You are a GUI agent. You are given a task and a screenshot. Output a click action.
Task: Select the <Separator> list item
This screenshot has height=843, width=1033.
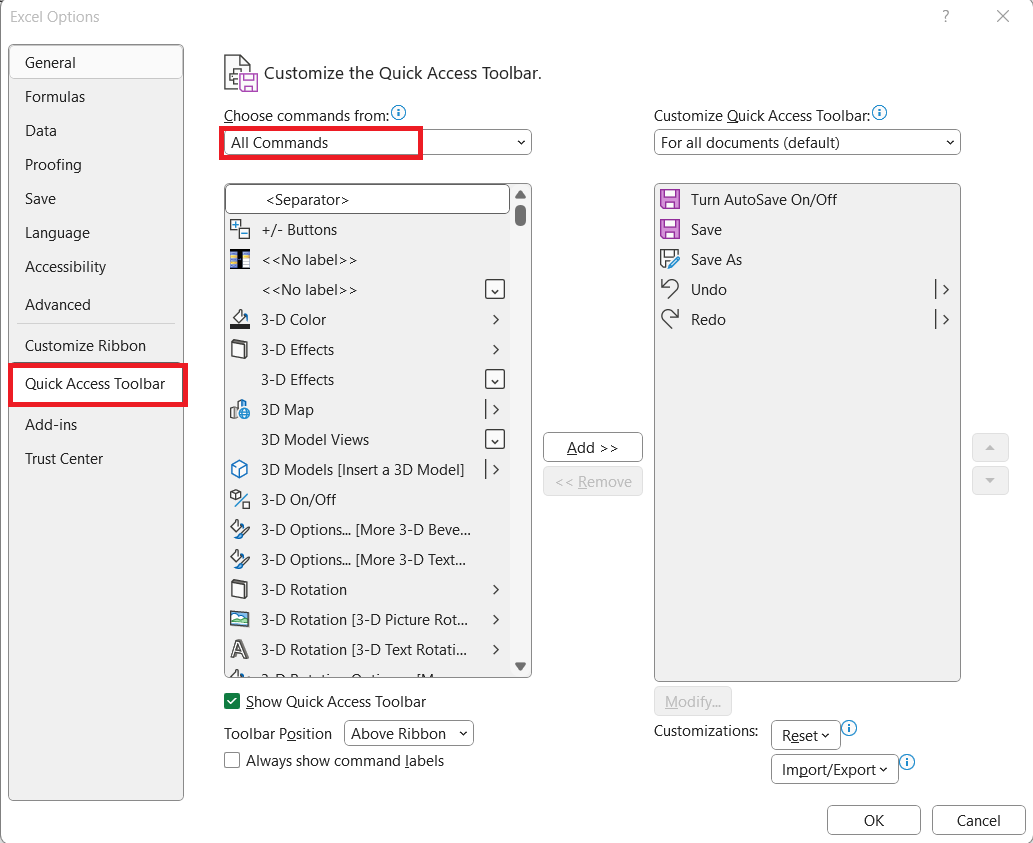click(x=367, y=200)
